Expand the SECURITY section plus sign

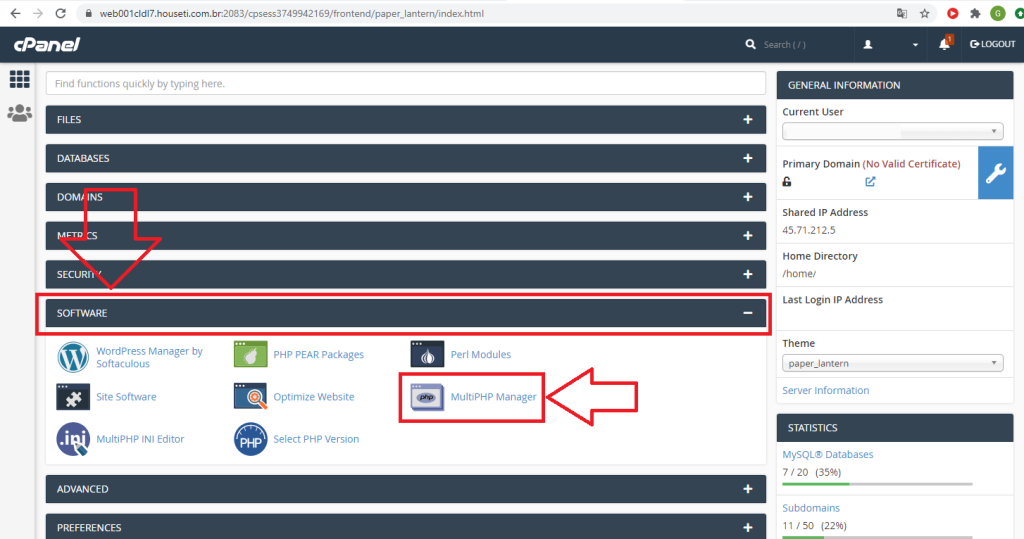pyautogui.click(x=748, y=274)
